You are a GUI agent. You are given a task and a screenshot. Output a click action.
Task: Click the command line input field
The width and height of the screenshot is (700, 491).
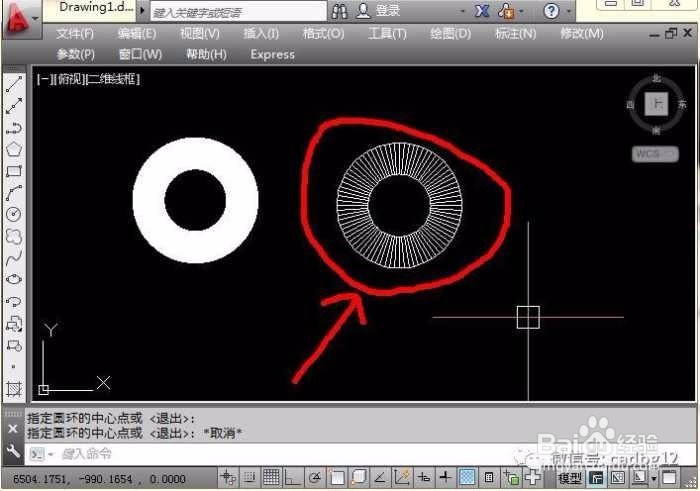point(359,454)
